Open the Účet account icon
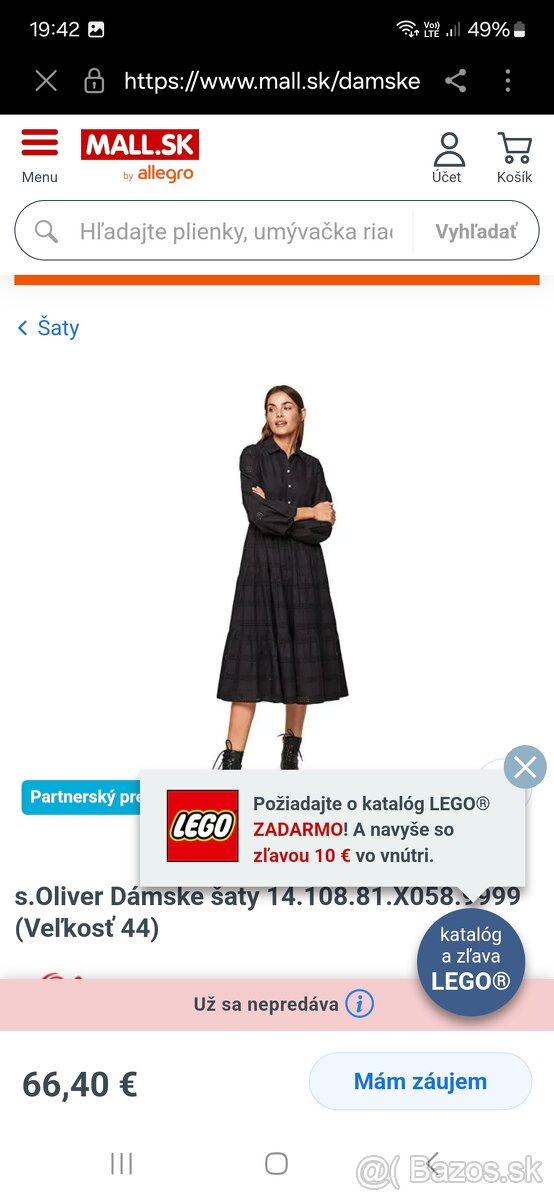 pyautogui.click(x=448, y=149)
